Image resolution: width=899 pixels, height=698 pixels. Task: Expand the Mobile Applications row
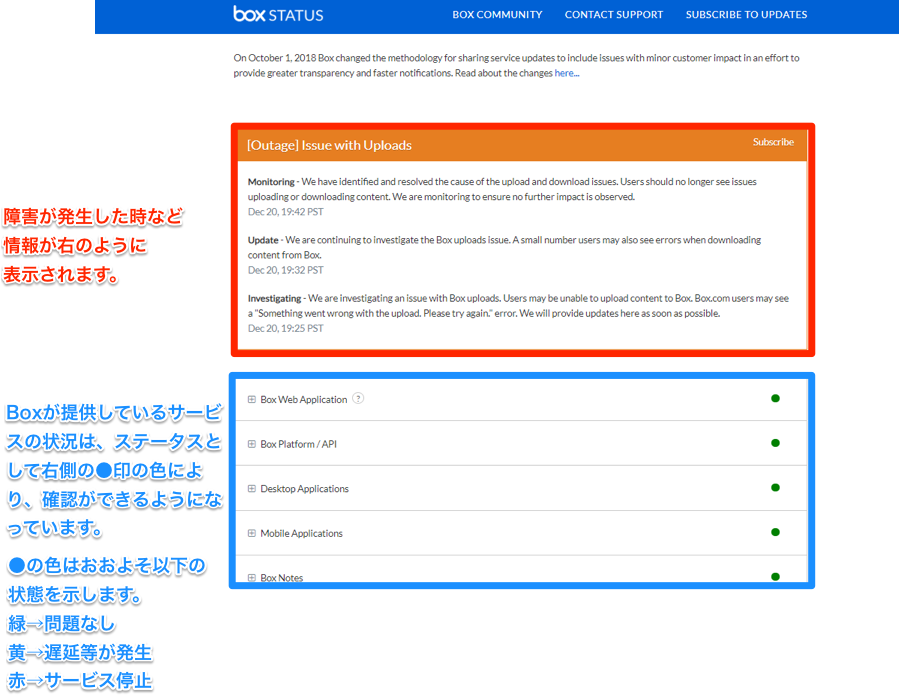(252, 533)
